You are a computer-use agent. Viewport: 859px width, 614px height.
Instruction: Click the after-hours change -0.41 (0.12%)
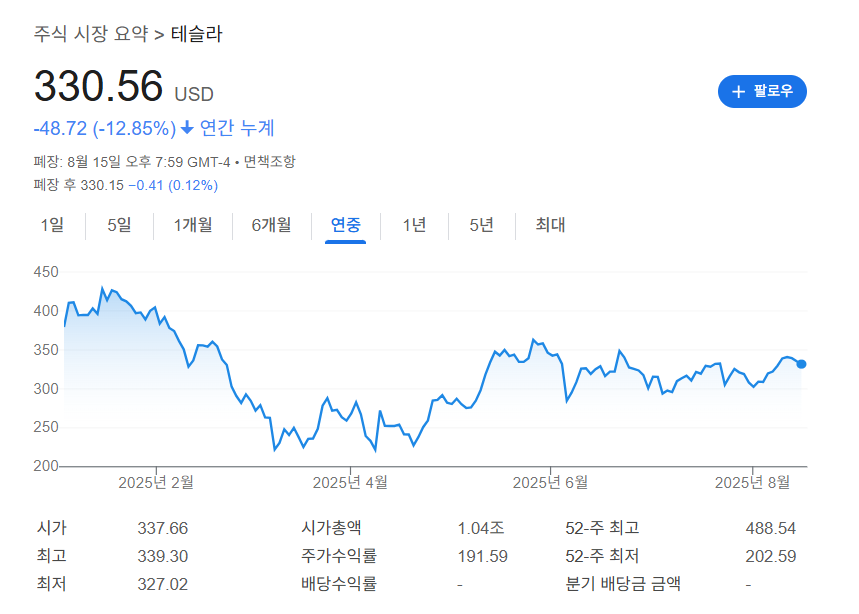(173, 185)
